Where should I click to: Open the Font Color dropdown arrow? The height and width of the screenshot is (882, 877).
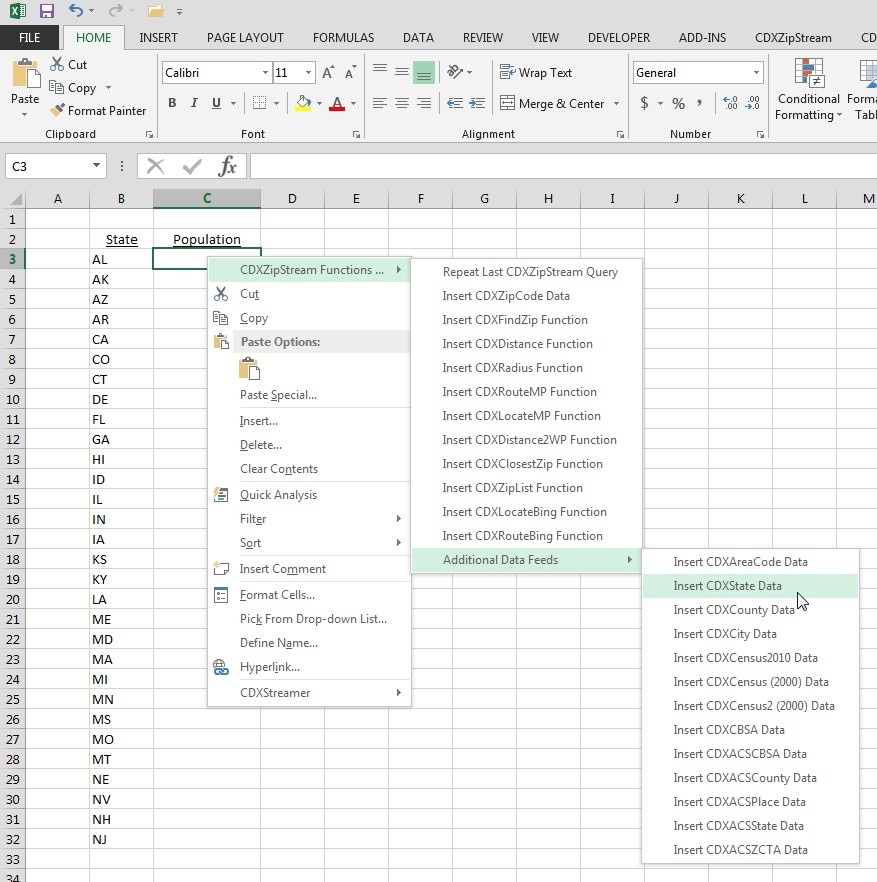pyautogui.click(x=353, y=104)
